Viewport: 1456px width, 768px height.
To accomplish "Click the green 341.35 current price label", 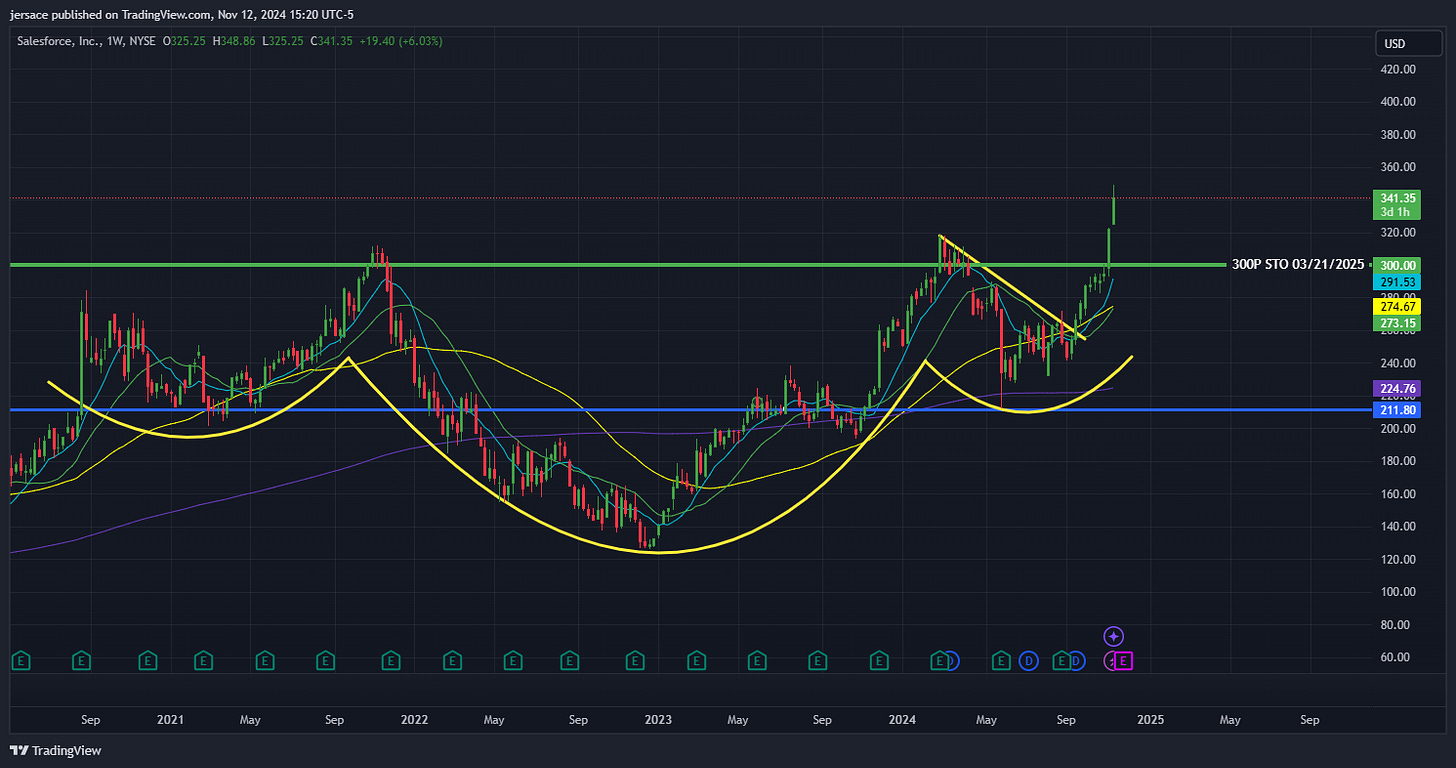I will (1395, 198).
